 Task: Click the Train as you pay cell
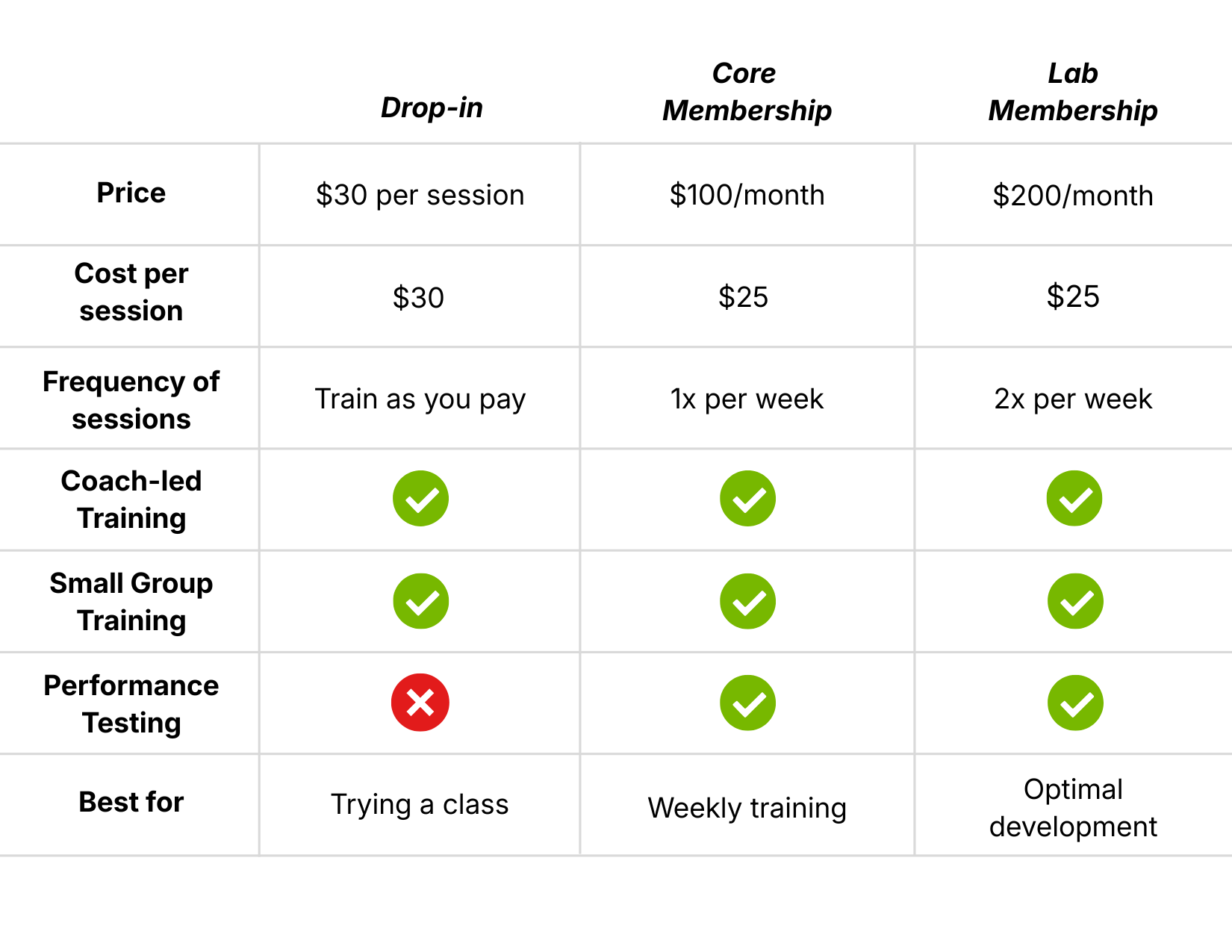420,399
